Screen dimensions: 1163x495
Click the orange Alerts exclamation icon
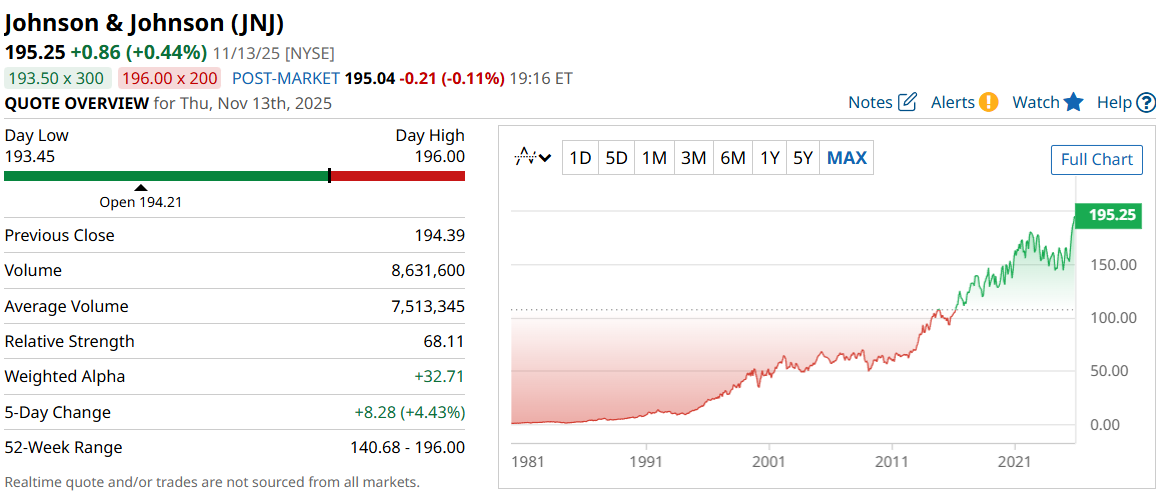click(x=988, y=102)
